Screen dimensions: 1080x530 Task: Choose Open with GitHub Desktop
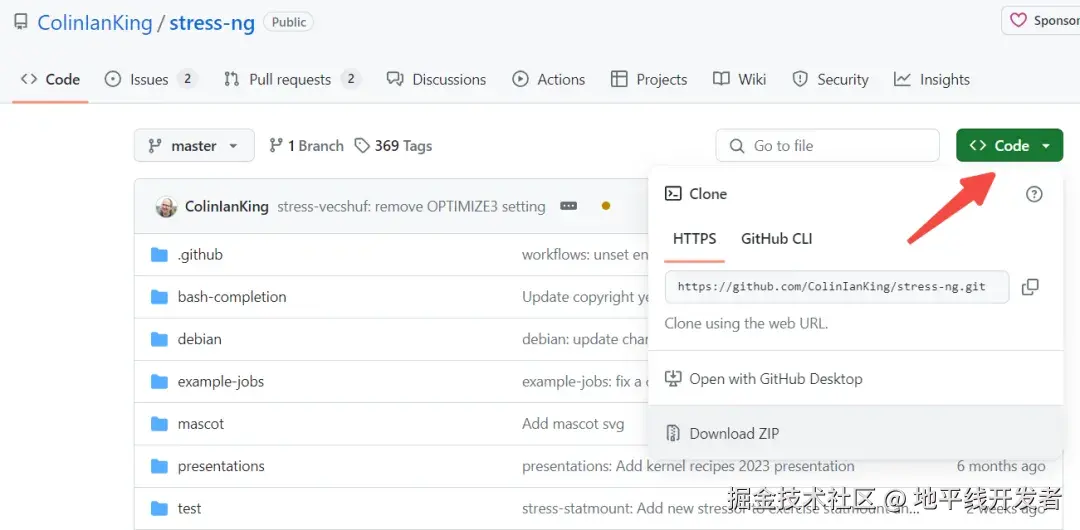pos(776,378)
